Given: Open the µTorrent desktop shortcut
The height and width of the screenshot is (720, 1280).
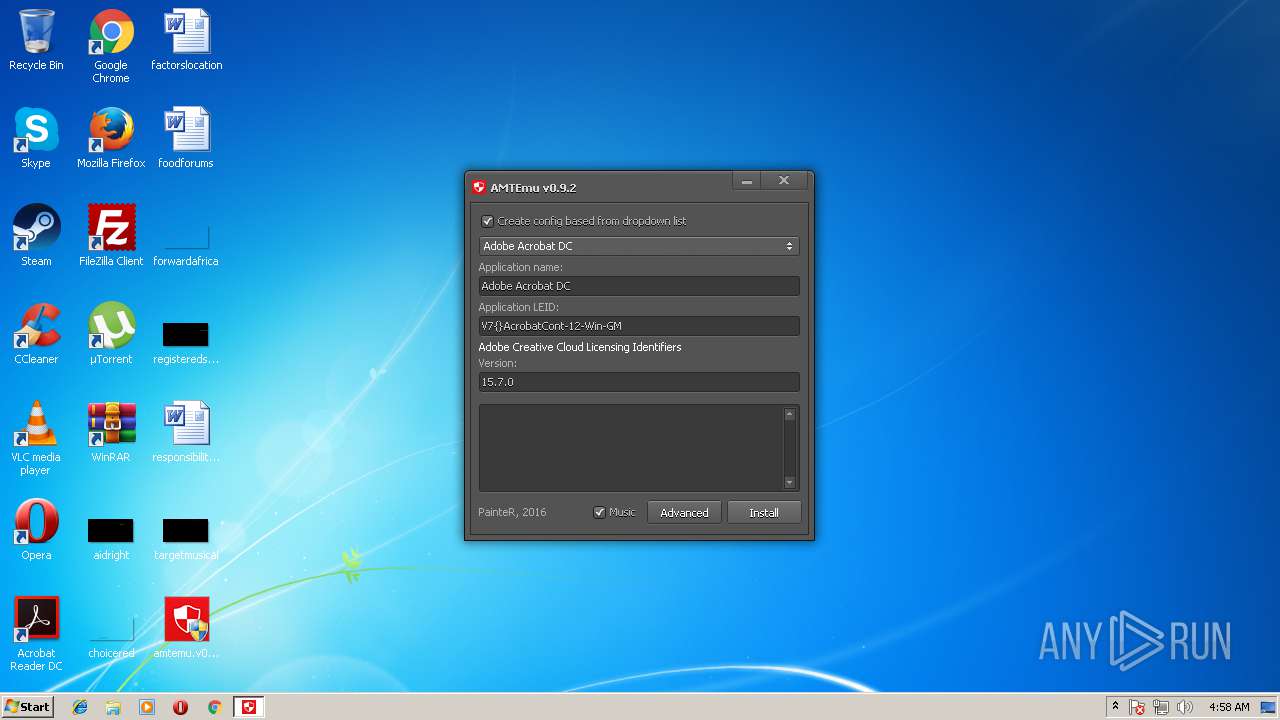Looking at the screenshot, I should click(x=111, y=334).
